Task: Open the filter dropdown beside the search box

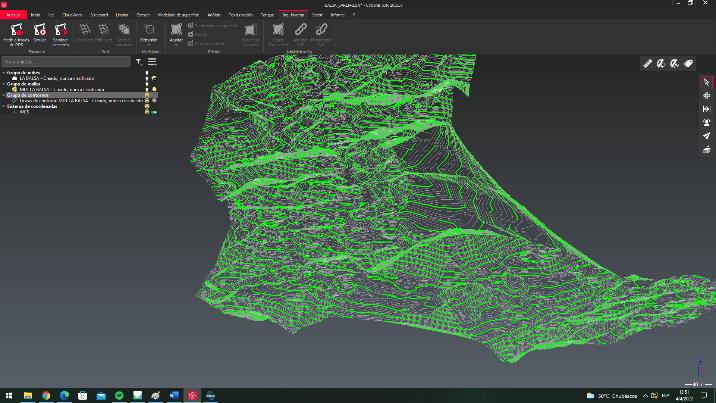Action: click(x=138, y=62)
